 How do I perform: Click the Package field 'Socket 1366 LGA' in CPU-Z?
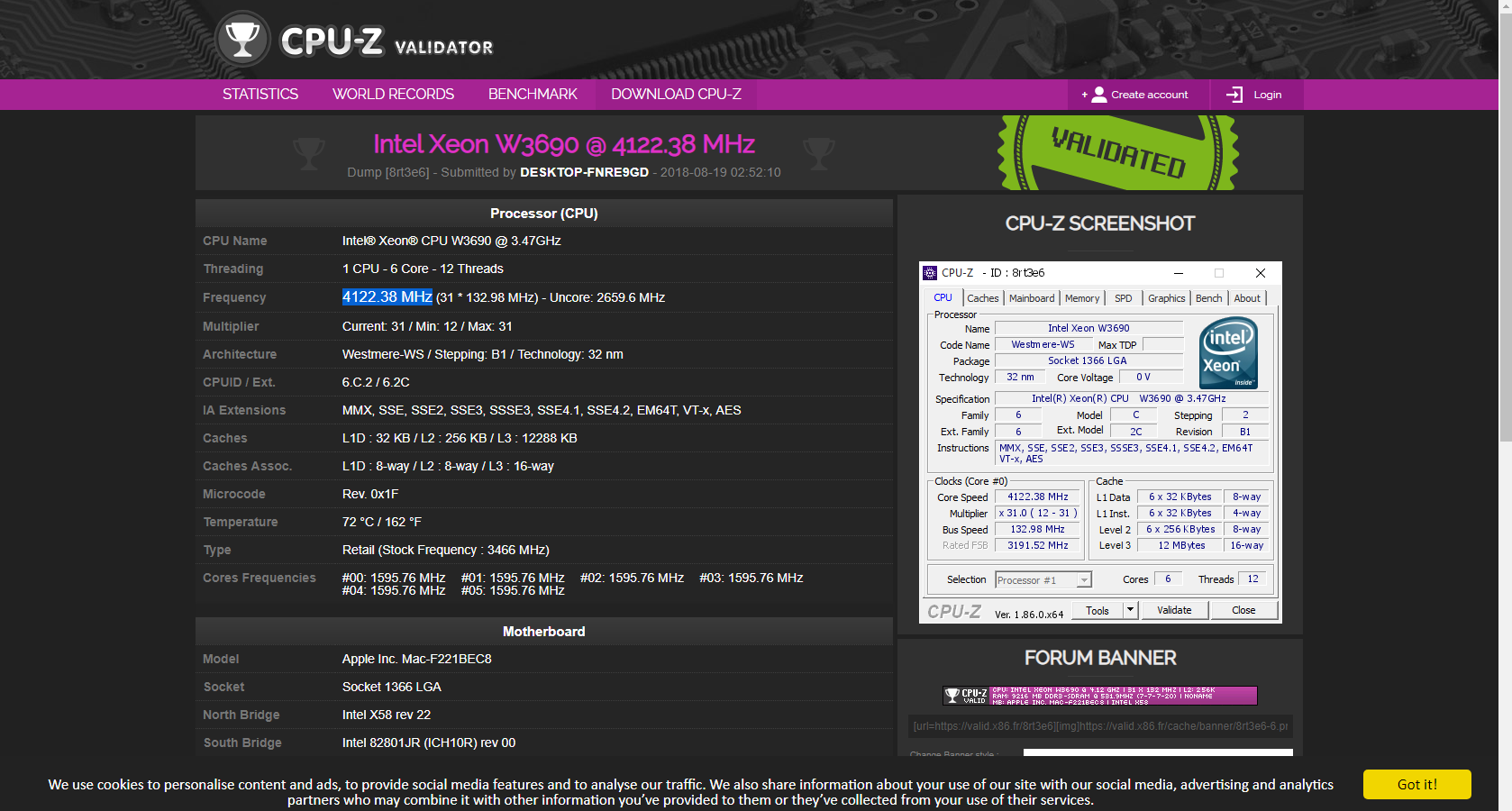(x=1088, y=360)
